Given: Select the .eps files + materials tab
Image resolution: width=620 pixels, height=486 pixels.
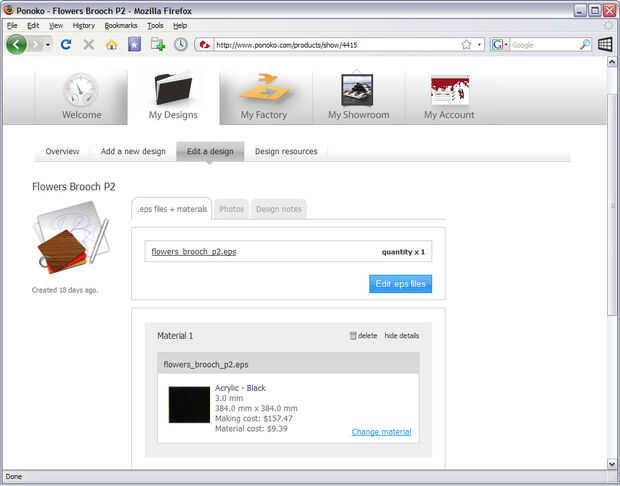Looking at the screenshot, I should (x=172, y=209).
